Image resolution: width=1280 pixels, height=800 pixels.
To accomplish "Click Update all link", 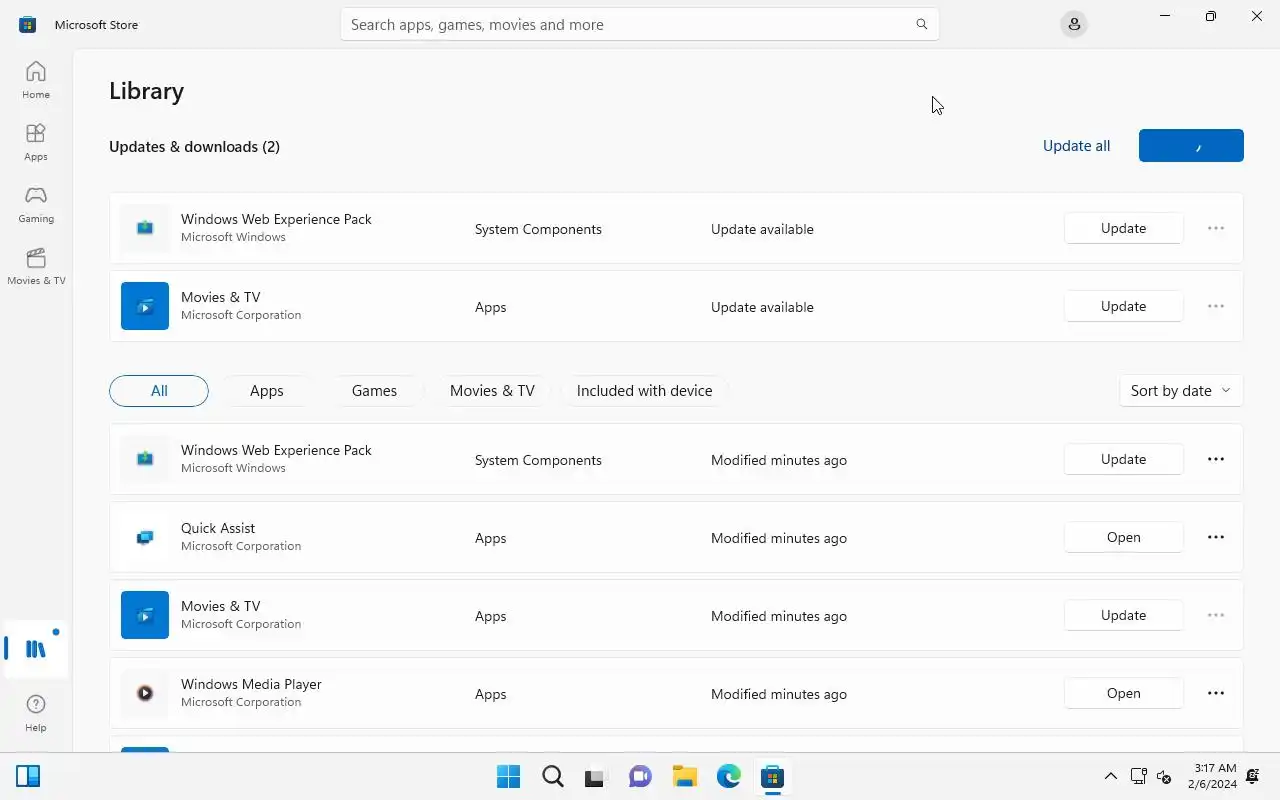I will [x=1076, y=146].
